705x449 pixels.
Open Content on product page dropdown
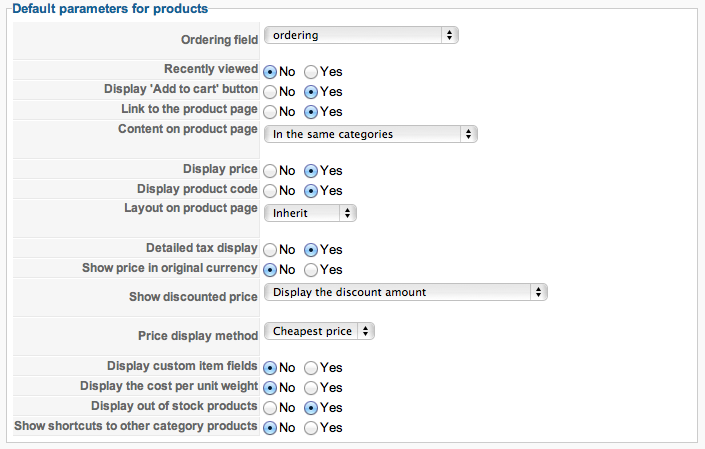[370, 134]
